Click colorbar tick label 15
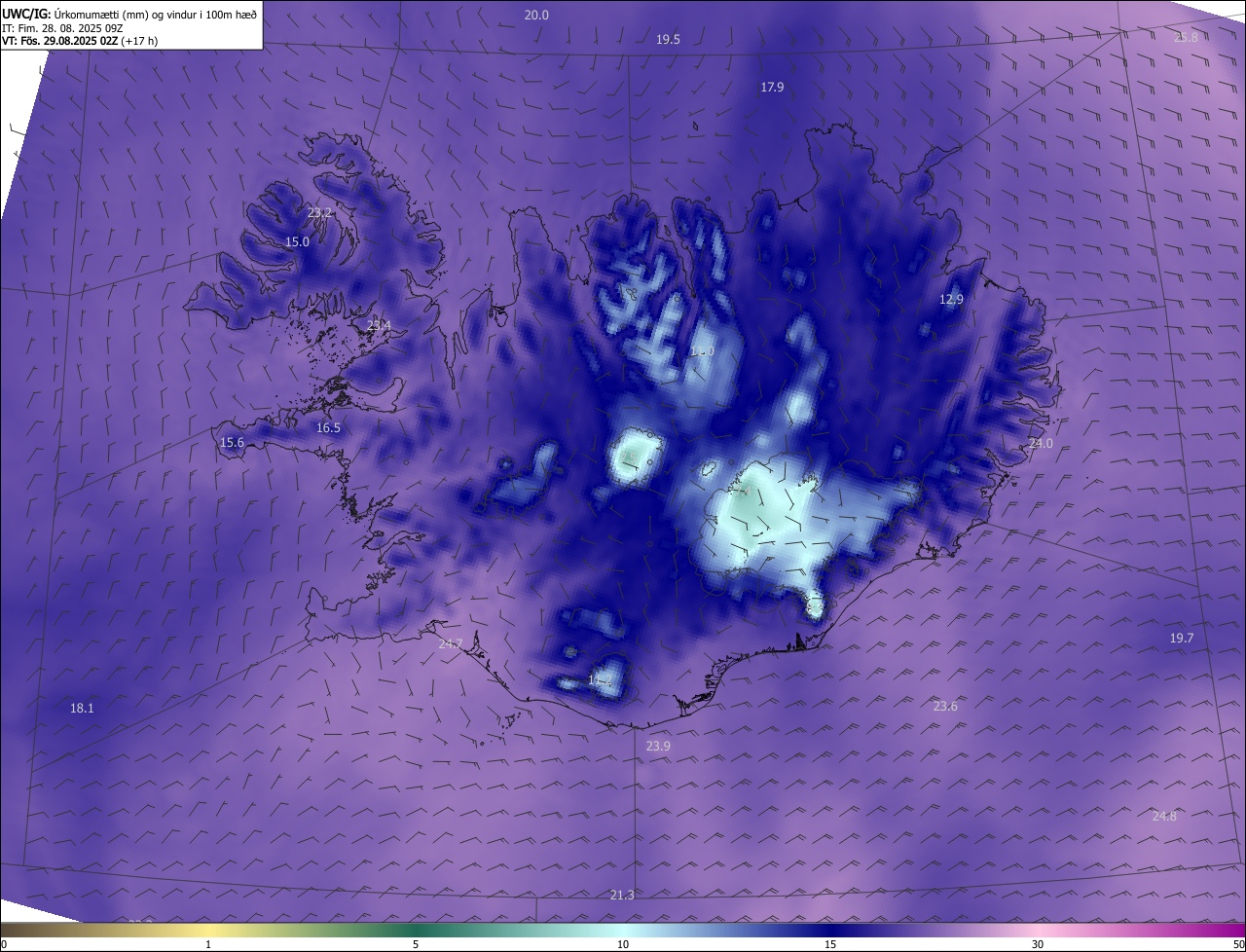 [830, 944]
